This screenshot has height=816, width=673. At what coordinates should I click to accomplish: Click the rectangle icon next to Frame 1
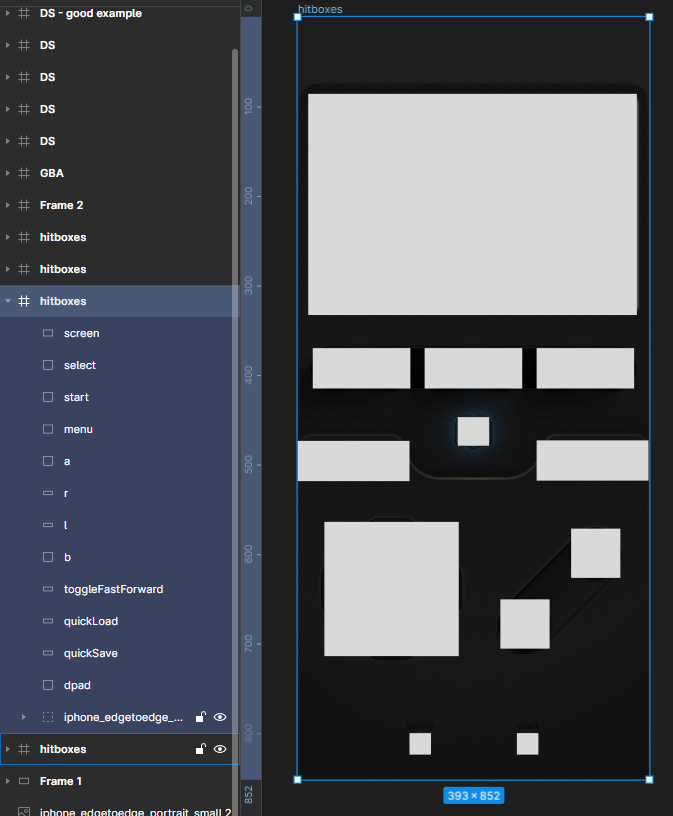click(x=24, y=781)
